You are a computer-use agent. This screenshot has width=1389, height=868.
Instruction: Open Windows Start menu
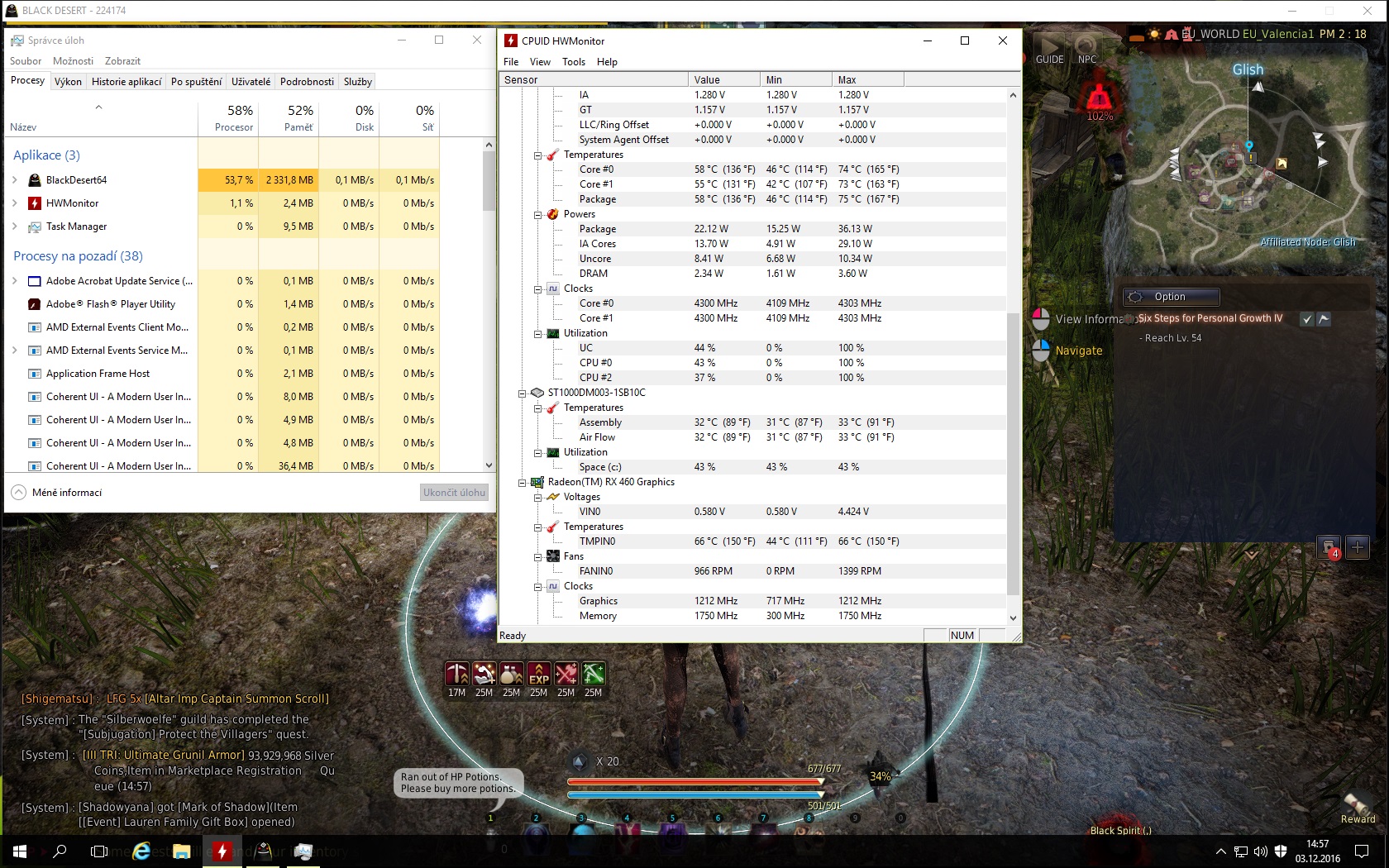coord(20,851)
